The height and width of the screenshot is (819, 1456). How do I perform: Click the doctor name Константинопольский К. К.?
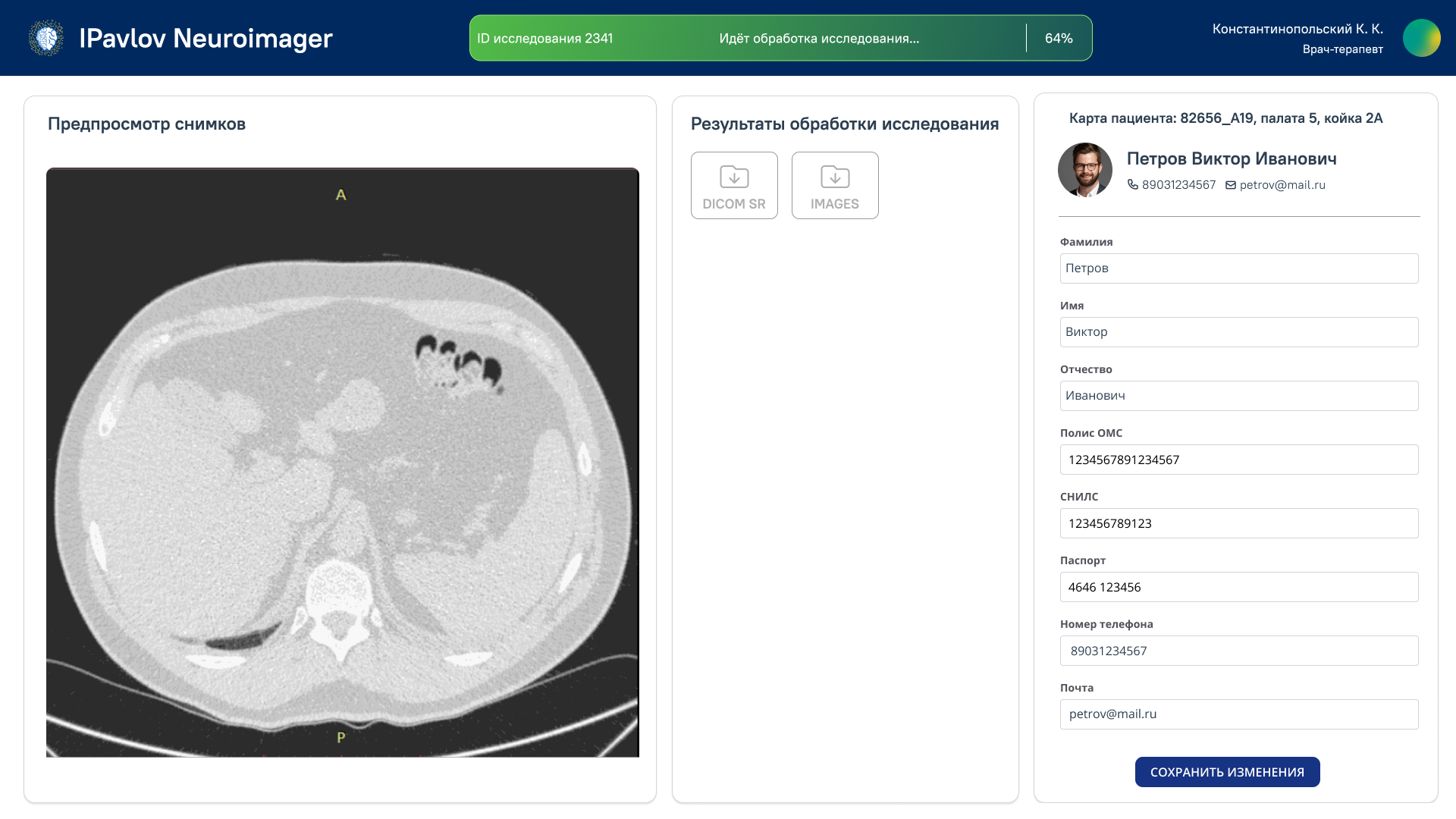1298,29
